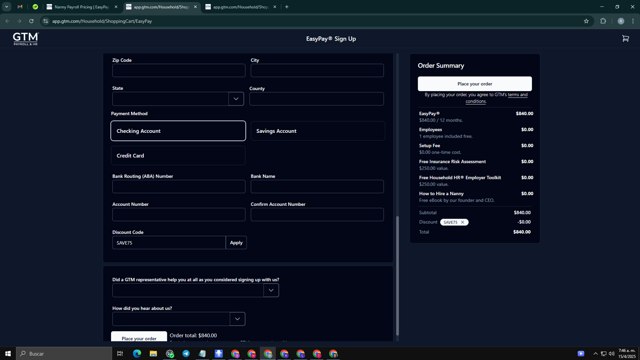Click the GTM logo in the header
This screenshot has width=640, height=360.
[x=25, y=39]
